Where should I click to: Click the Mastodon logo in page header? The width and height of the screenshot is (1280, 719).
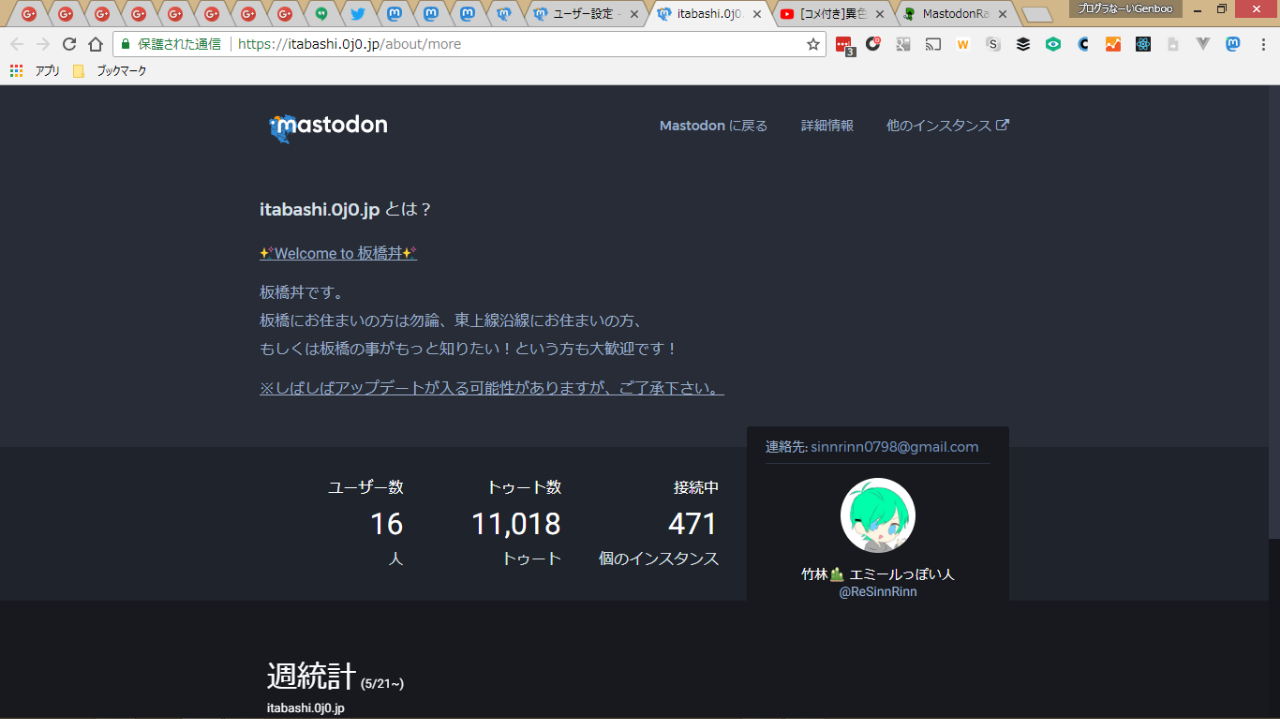328,126
